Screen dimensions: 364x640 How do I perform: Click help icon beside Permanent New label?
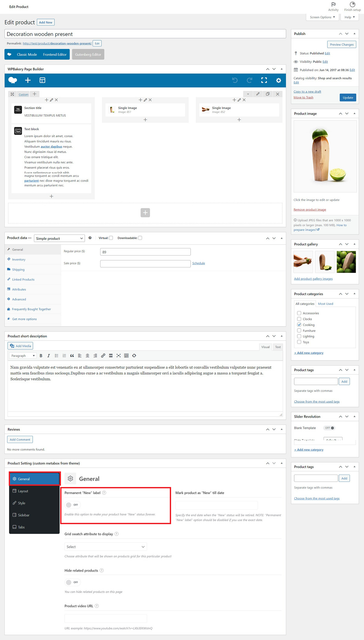point(104,493)
